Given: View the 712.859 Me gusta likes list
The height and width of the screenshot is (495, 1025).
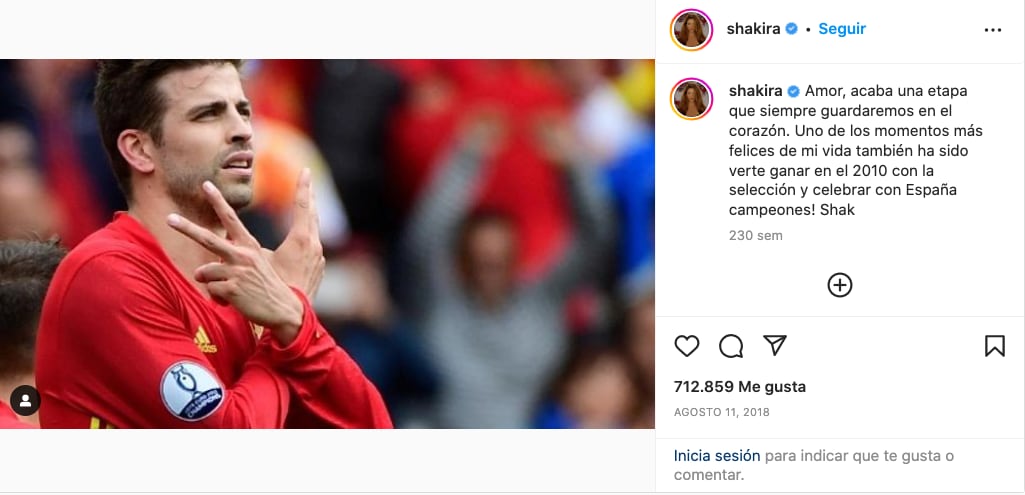Looking at the screenshot, I should coord(740,386).
